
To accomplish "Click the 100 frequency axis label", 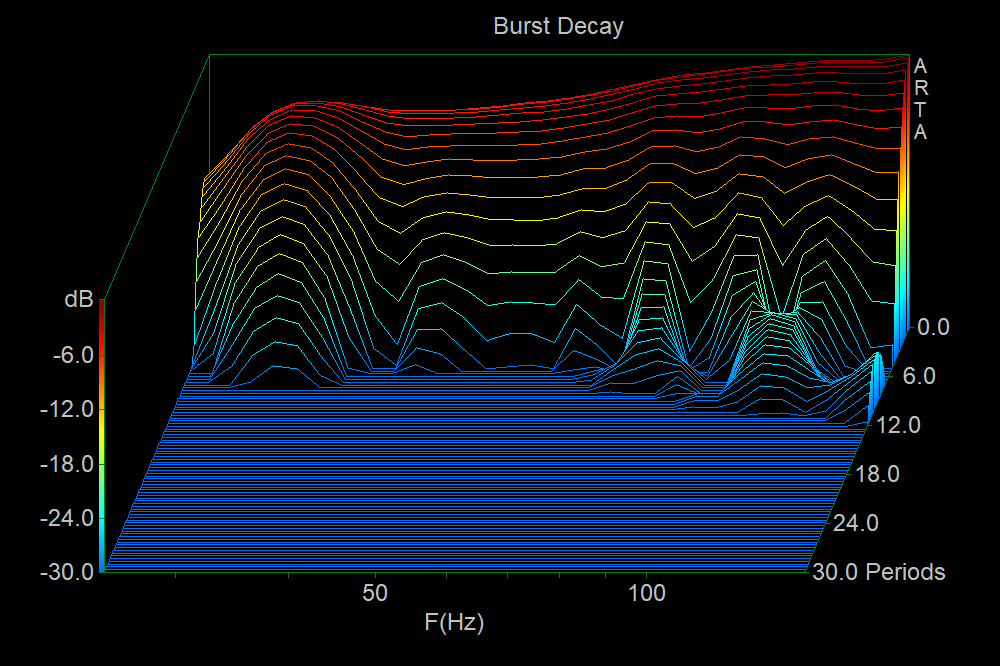I will point(647,593).
